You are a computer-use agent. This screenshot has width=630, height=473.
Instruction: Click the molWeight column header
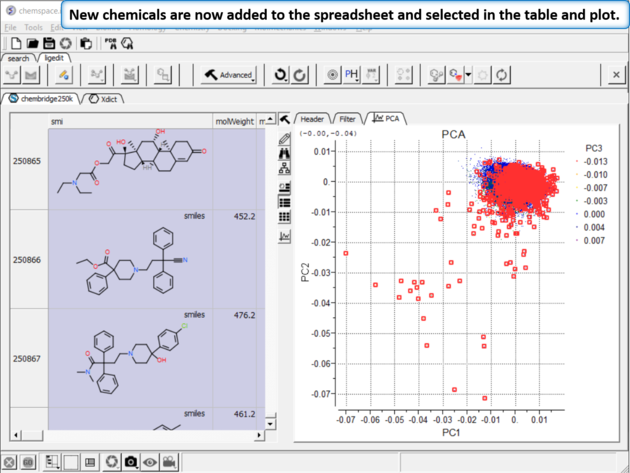[235, 121]
